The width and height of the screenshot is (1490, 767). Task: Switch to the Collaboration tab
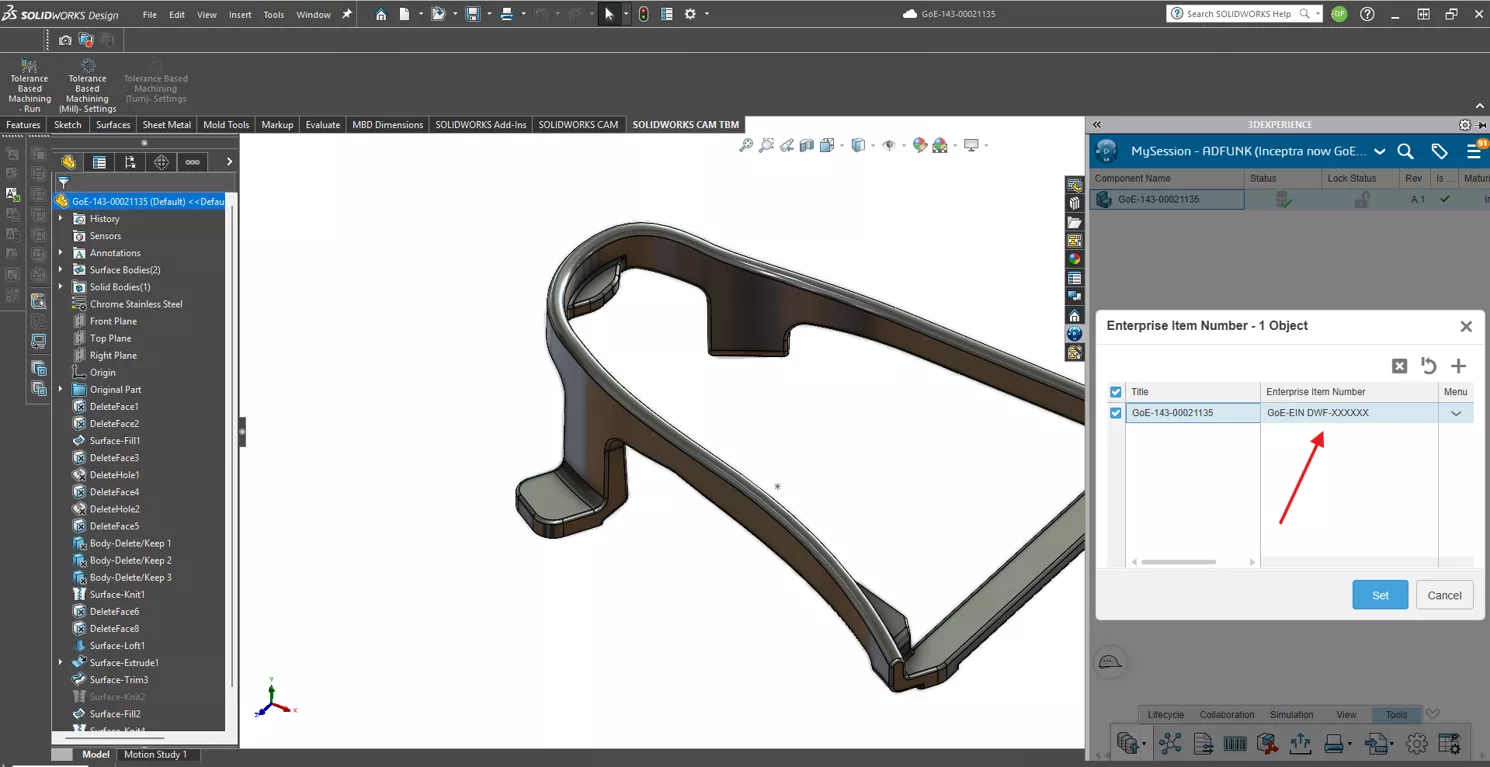point(1227,715)
